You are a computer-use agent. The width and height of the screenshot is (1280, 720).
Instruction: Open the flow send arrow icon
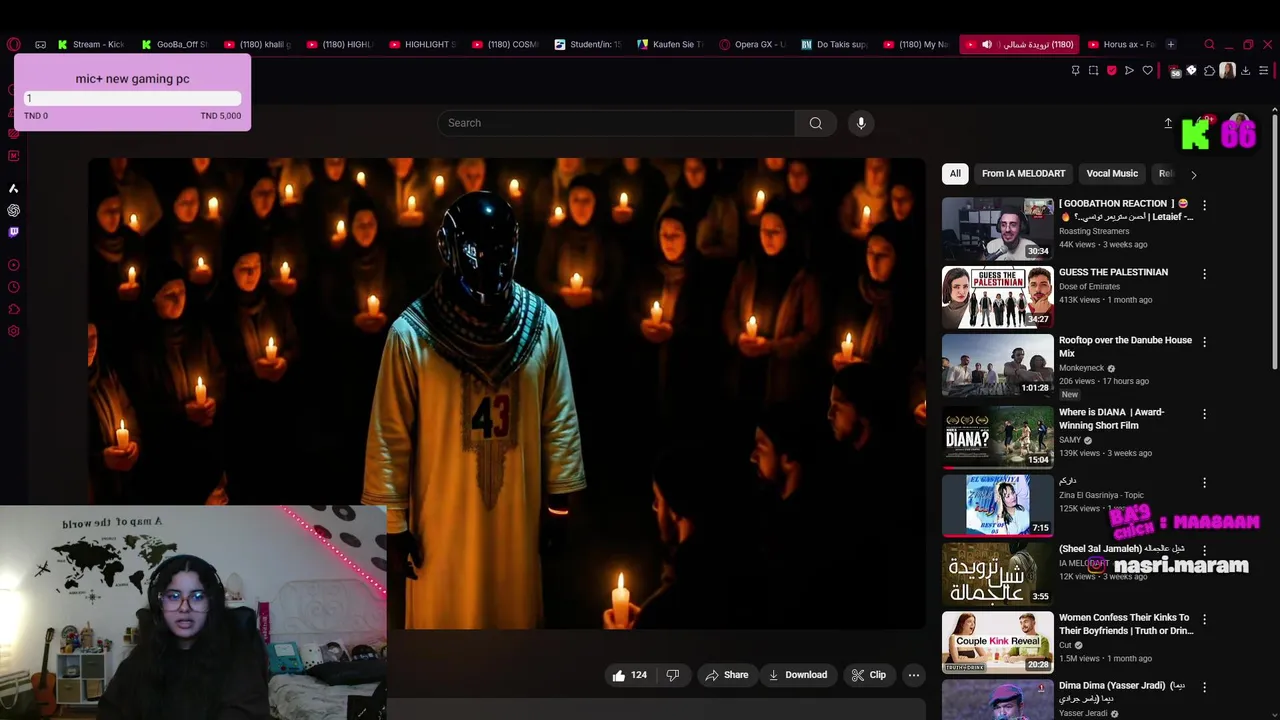(1129, 70)
